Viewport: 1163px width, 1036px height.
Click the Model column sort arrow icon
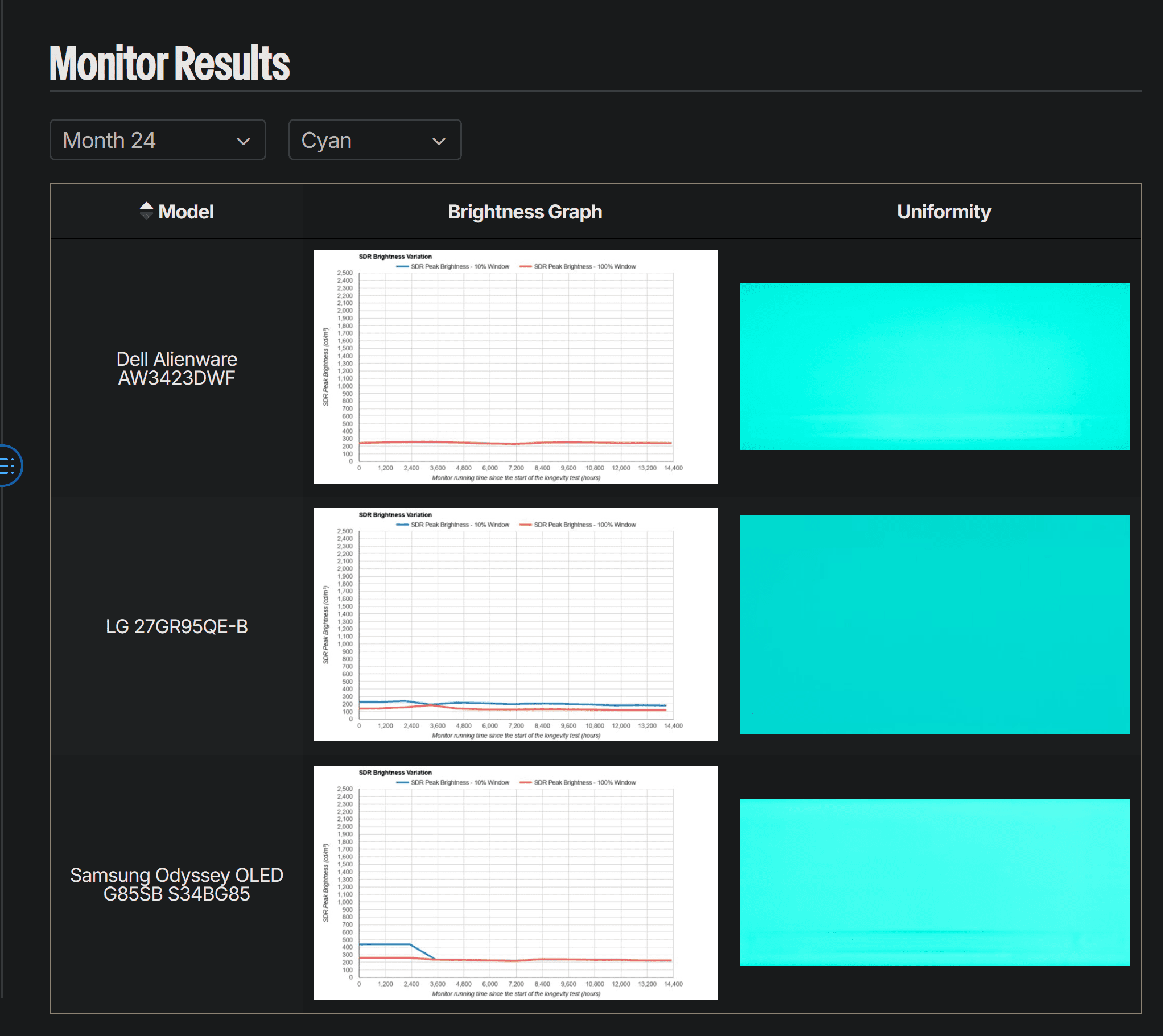click(146, 211)
